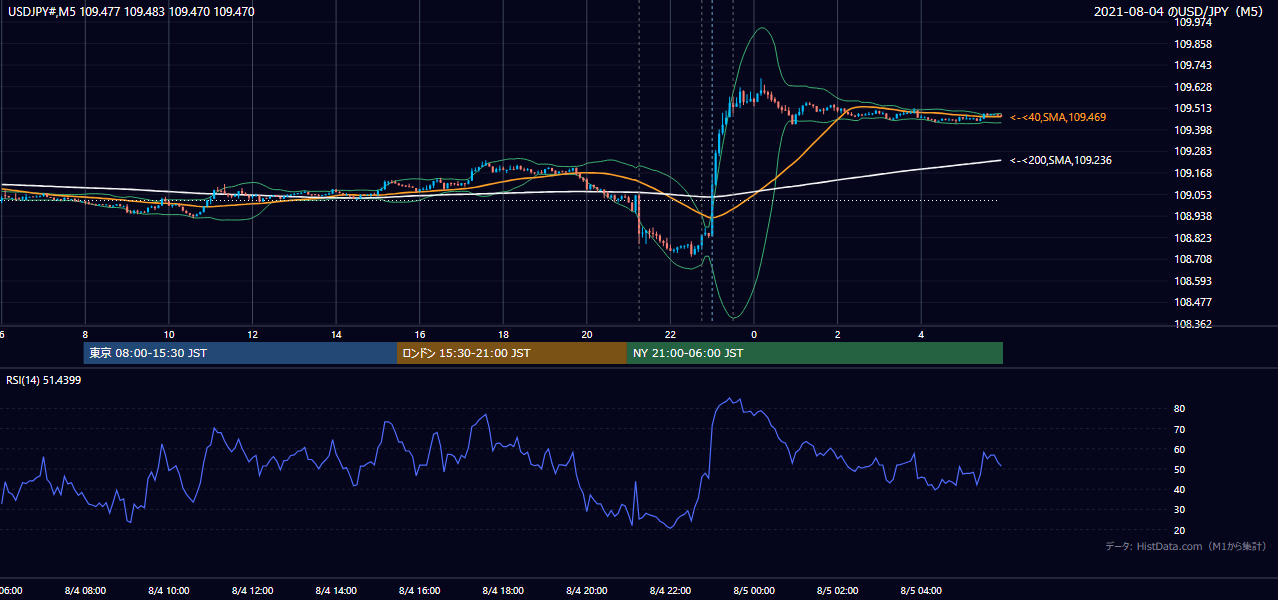
Task: Click the Tokyo 08:00-15:30 JST session bar
Action: coord(240,353)
